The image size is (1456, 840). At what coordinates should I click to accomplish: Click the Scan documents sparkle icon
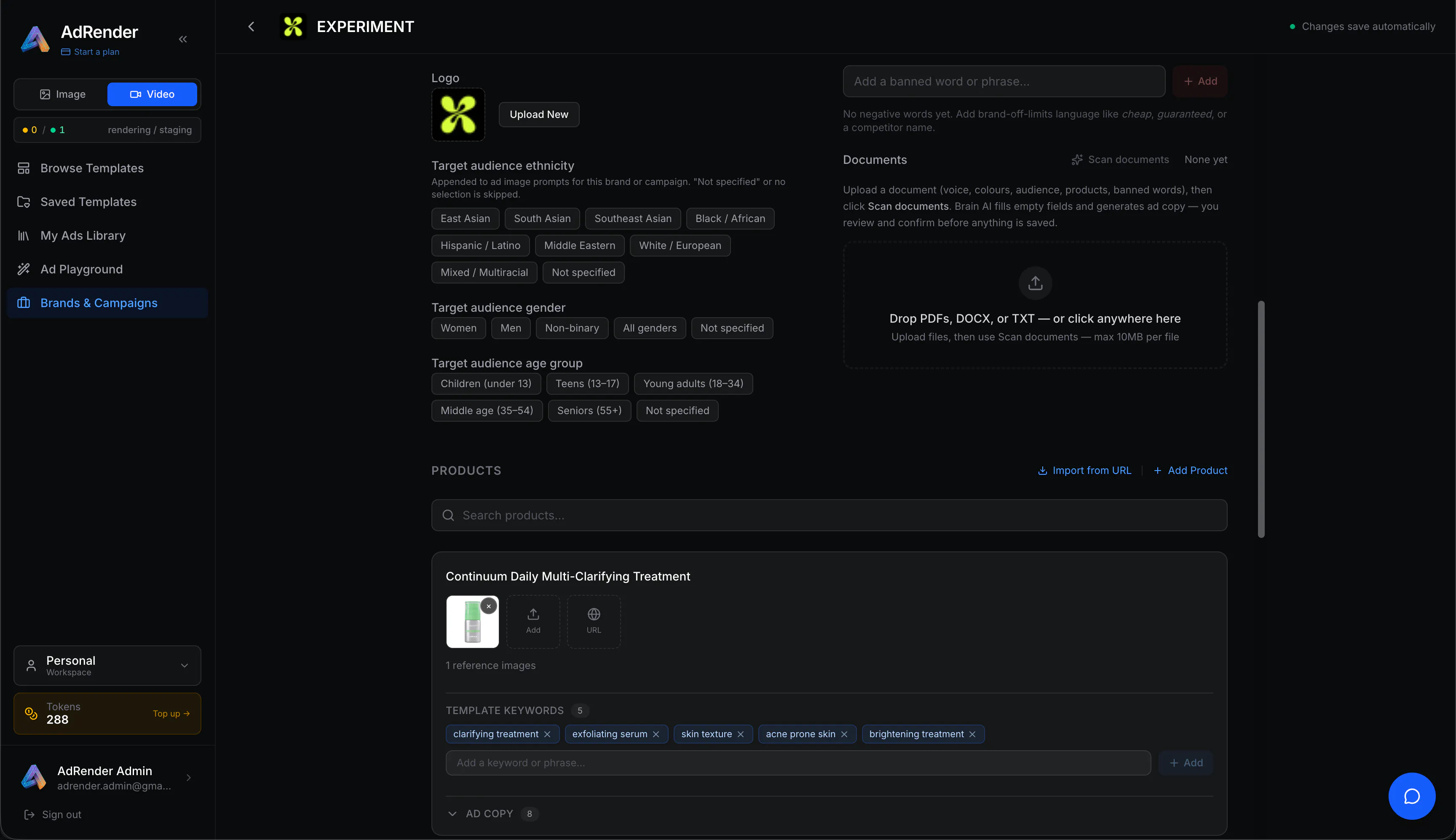tap(1077, 160)
